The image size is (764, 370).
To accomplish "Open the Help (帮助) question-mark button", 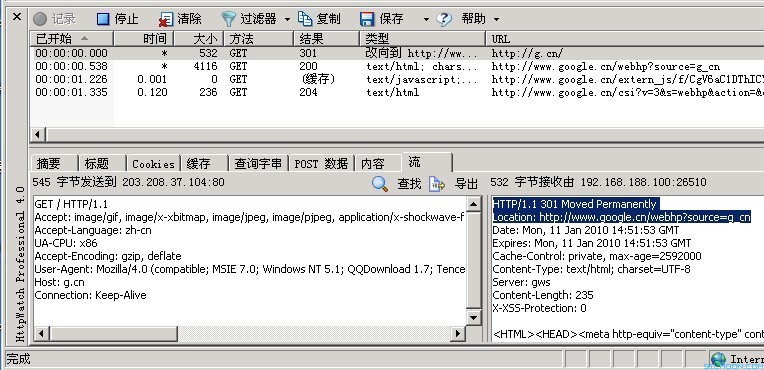I will tap(461, 19).
